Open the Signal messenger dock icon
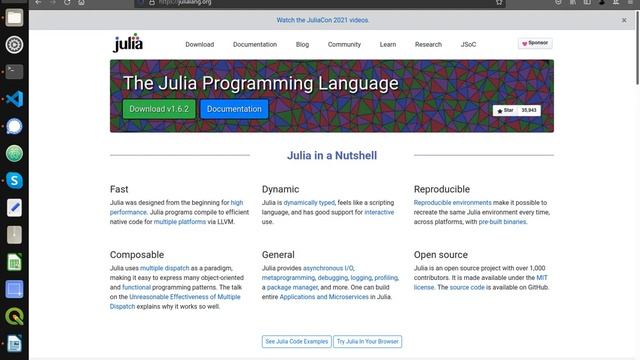 point(14,126)
